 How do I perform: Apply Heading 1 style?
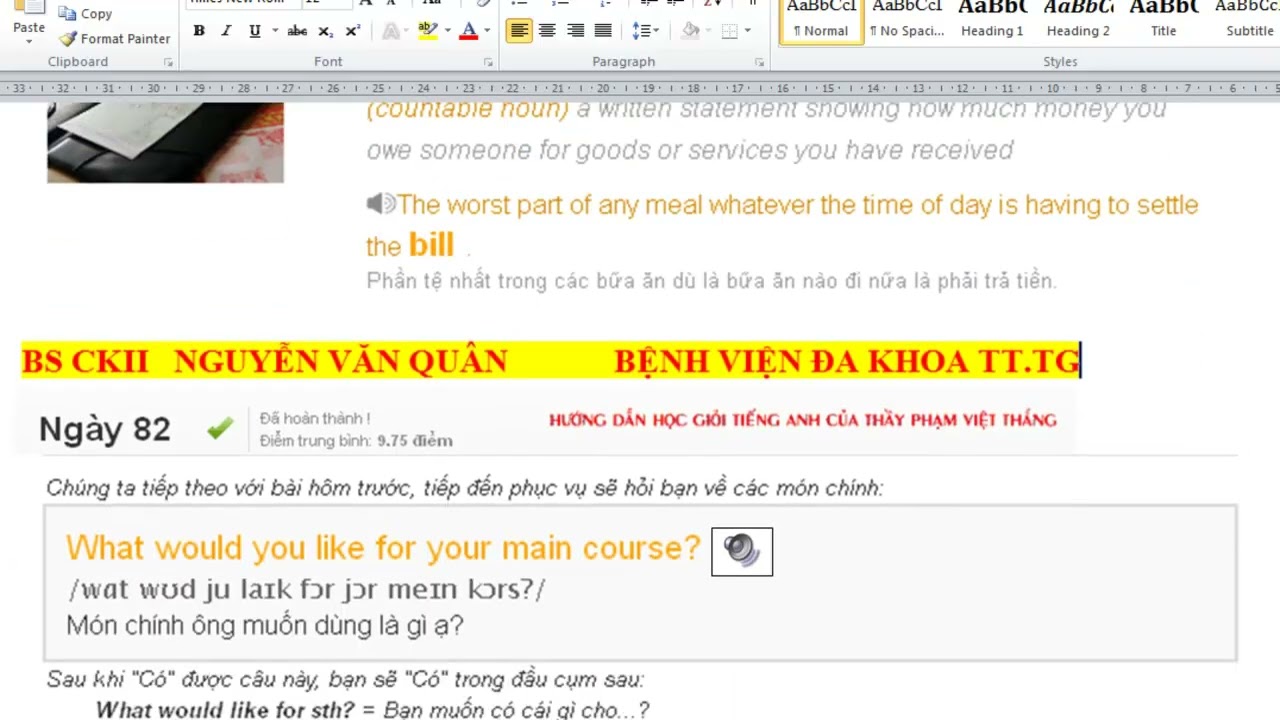tap(992, 21)
